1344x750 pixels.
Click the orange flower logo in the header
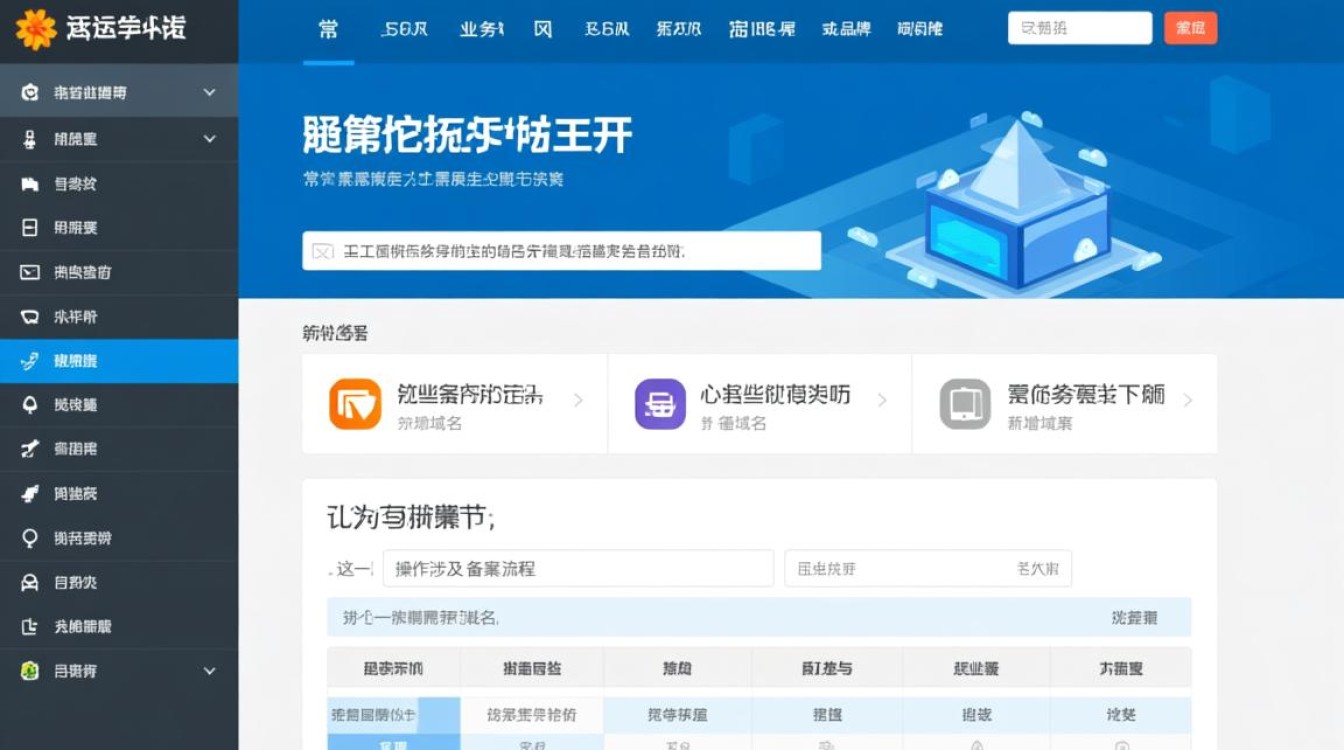(36, 29)
